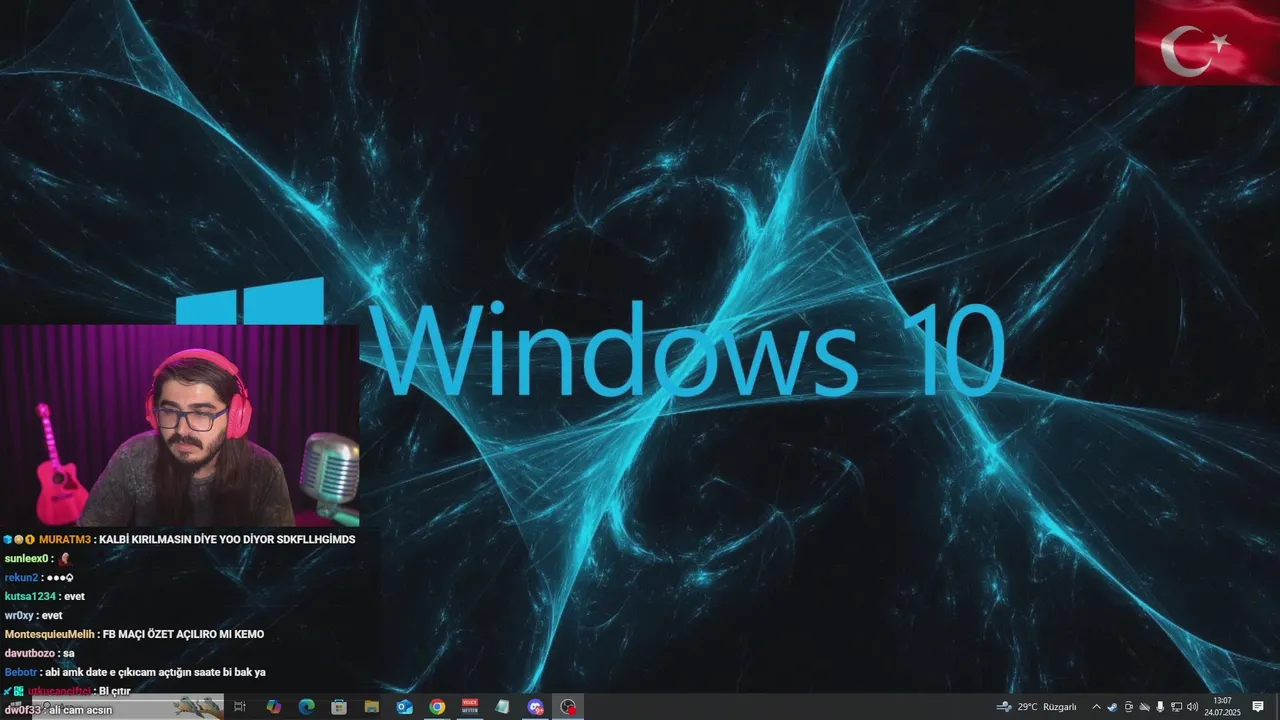Open network settings tray icon
This screenshot has width=1280, height=720.
(1176, 707)
